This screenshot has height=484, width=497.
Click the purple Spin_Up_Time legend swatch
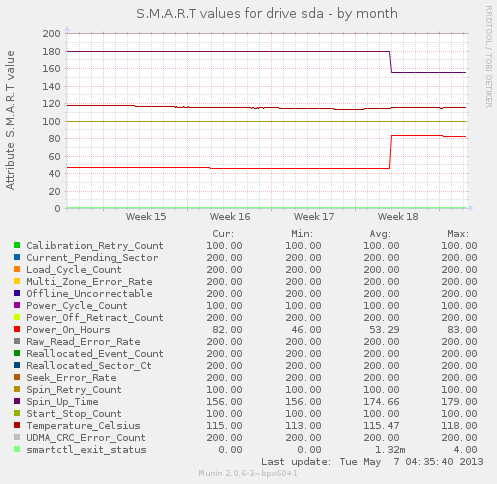coord(17,401)
